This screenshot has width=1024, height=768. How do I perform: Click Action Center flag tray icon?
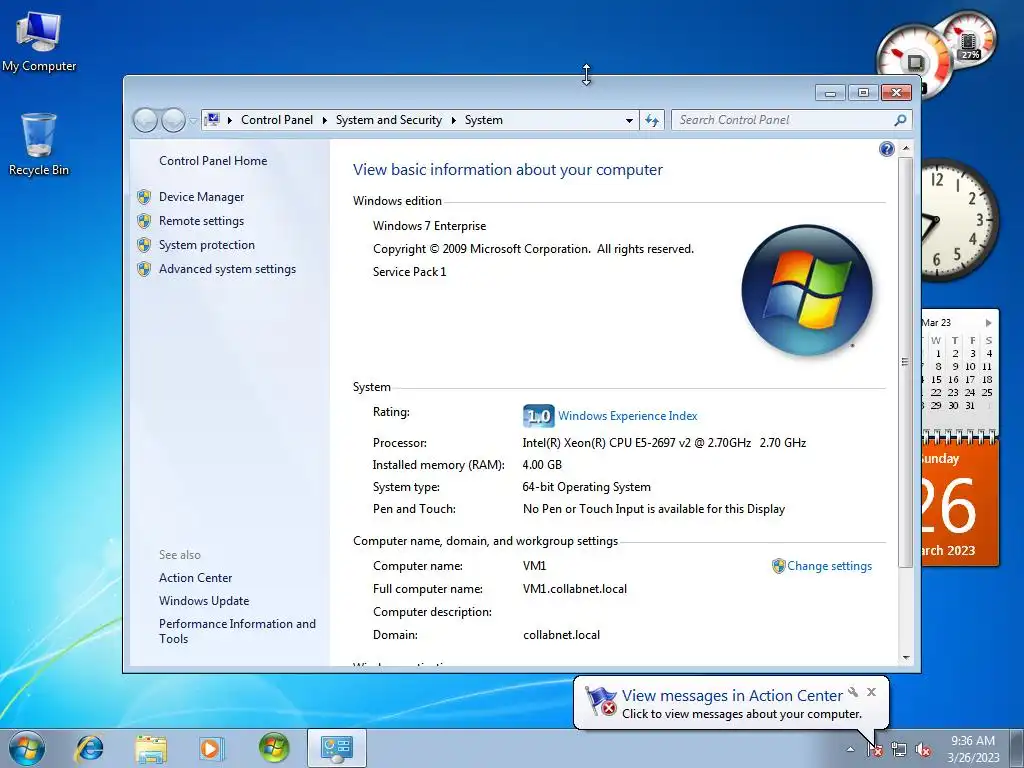click(874, 749)
